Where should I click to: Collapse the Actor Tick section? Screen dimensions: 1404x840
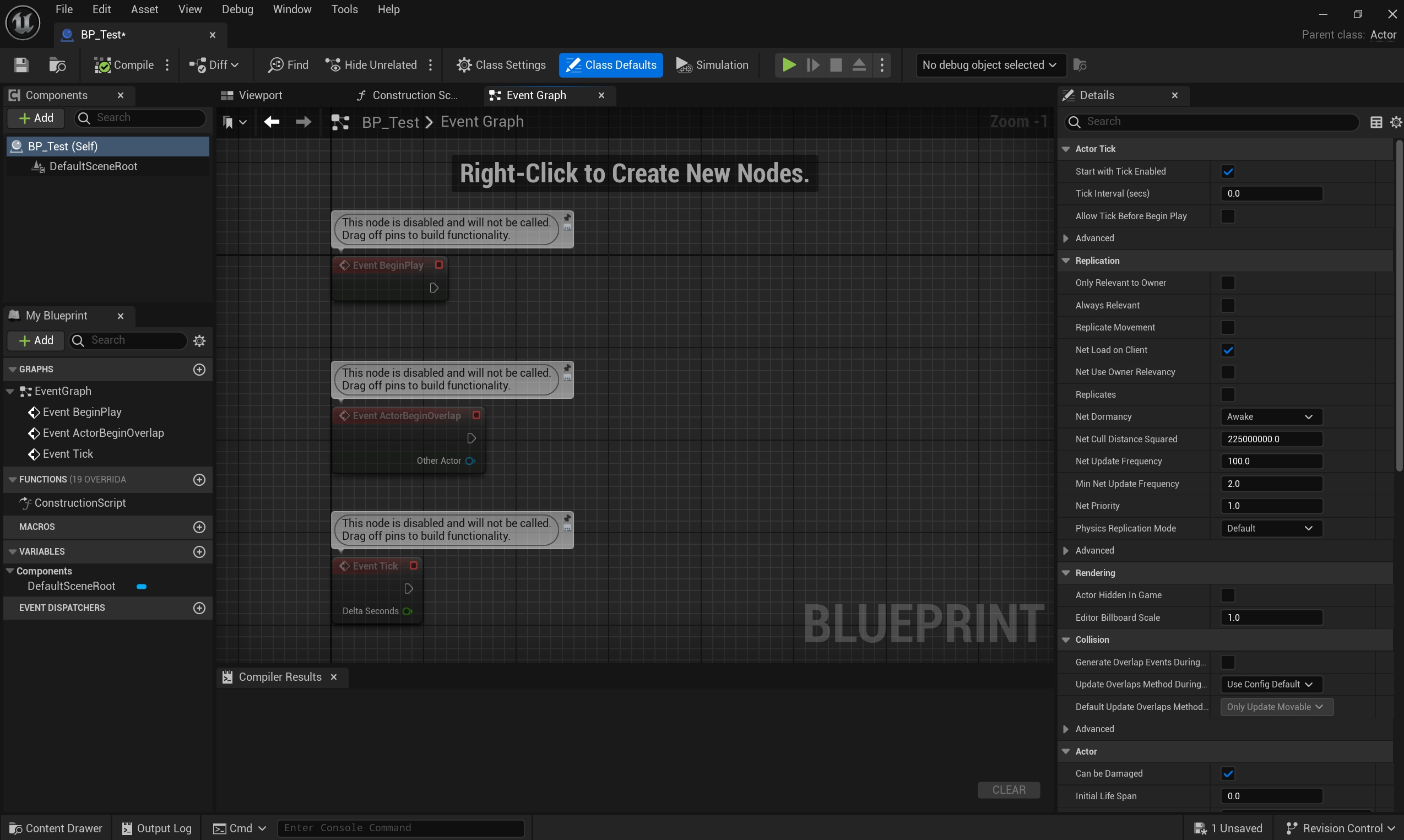click(1066, 149)
